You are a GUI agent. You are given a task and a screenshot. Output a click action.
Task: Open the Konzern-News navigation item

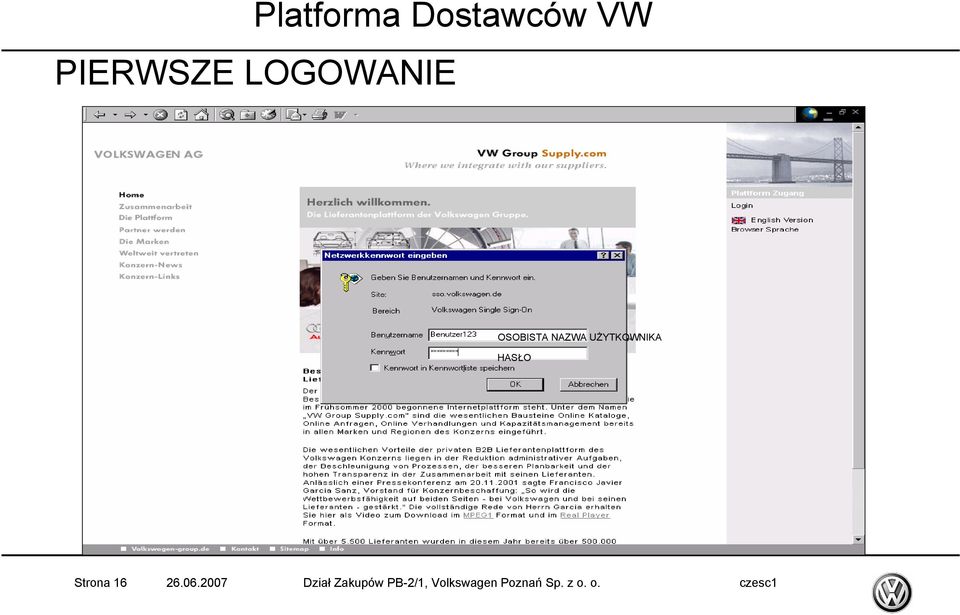coord(151,265)
